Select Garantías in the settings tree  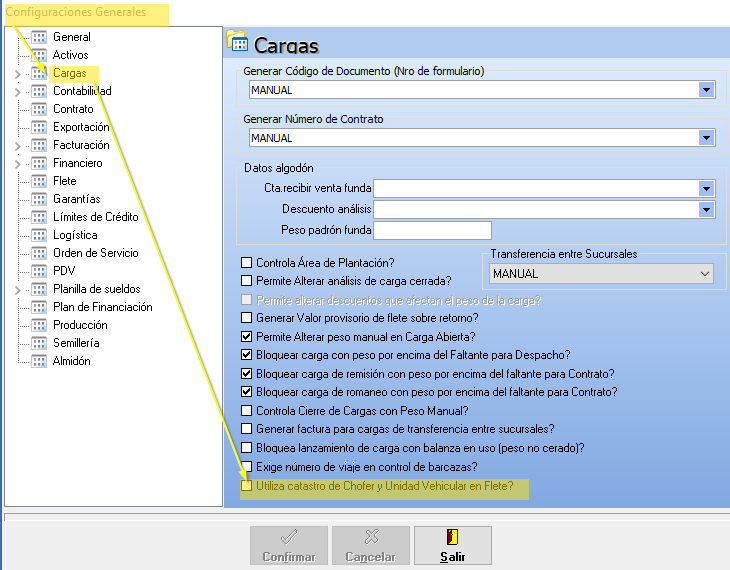tap(76, 199)
